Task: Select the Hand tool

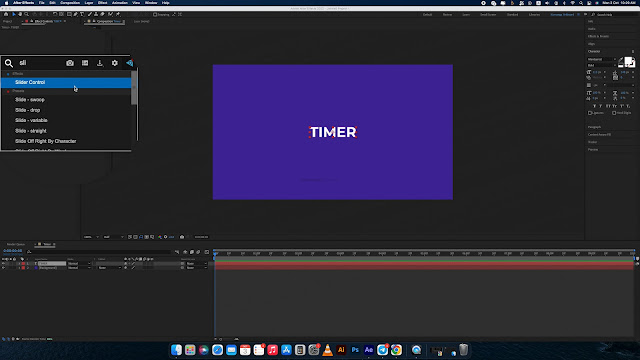Action: click(x=20, y=14)
